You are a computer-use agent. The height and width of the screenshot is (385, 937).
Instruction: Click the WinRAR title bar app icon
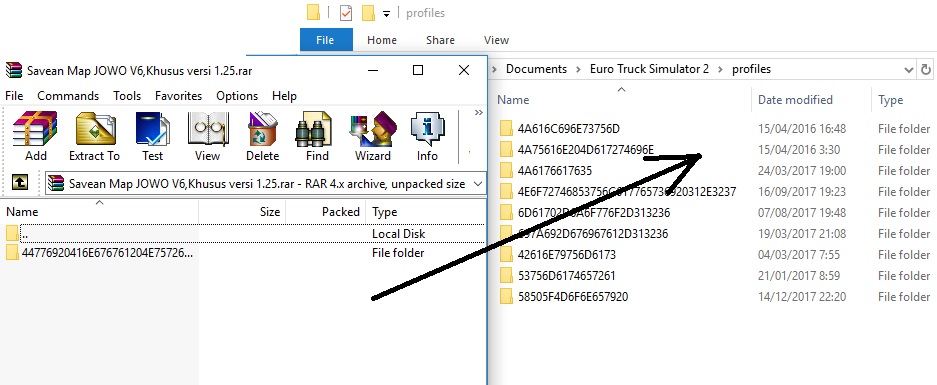[14, 71]
